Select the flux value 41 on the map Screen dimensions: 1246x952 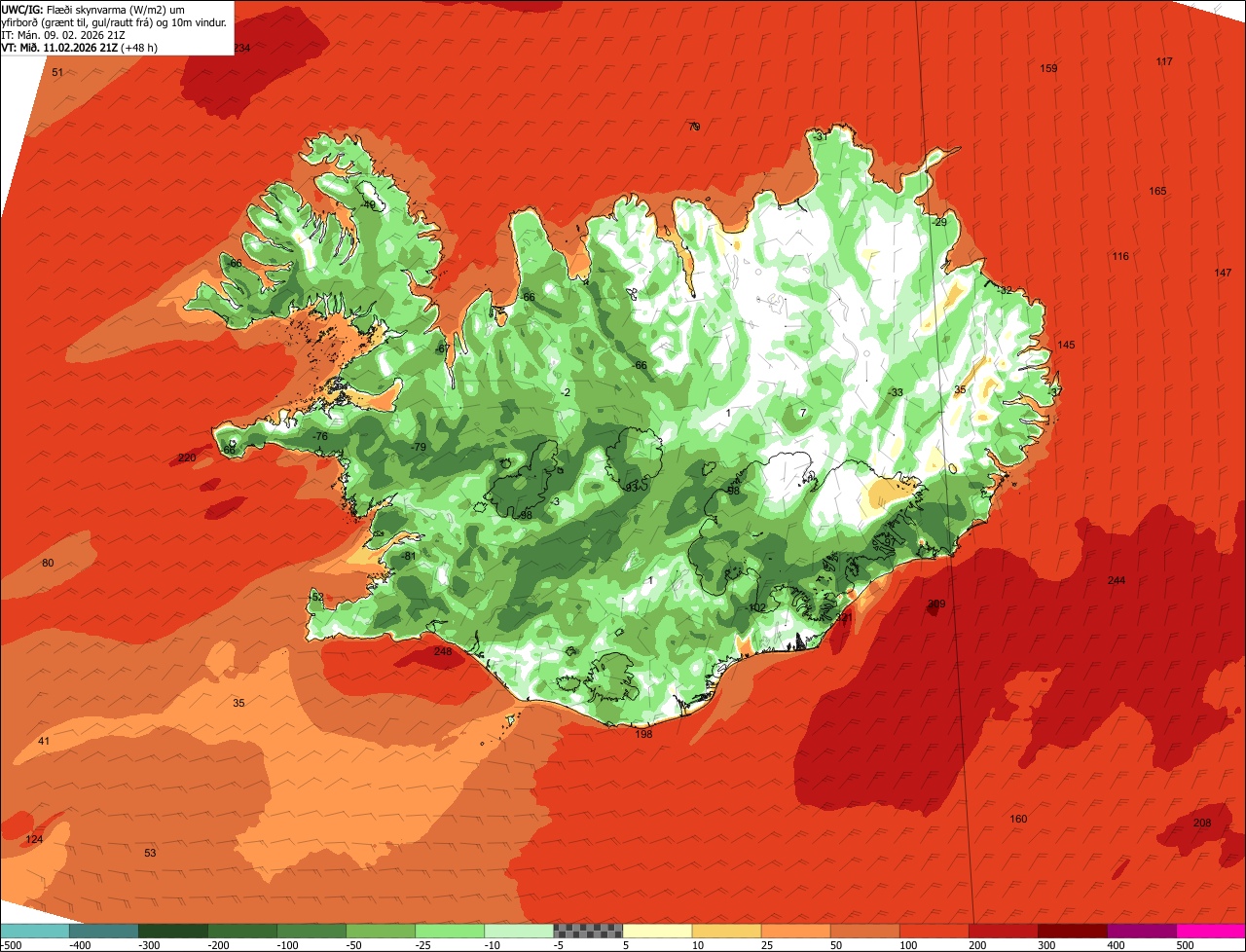pyautogui.click(x=44, y=742)
